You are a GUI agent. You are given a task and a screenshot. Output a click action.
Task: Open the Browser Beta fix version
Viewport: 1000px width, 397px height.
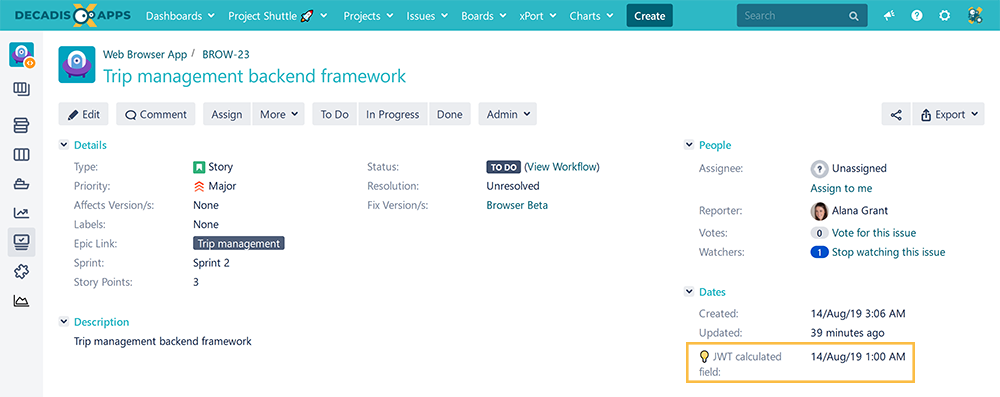coord(517,206)
